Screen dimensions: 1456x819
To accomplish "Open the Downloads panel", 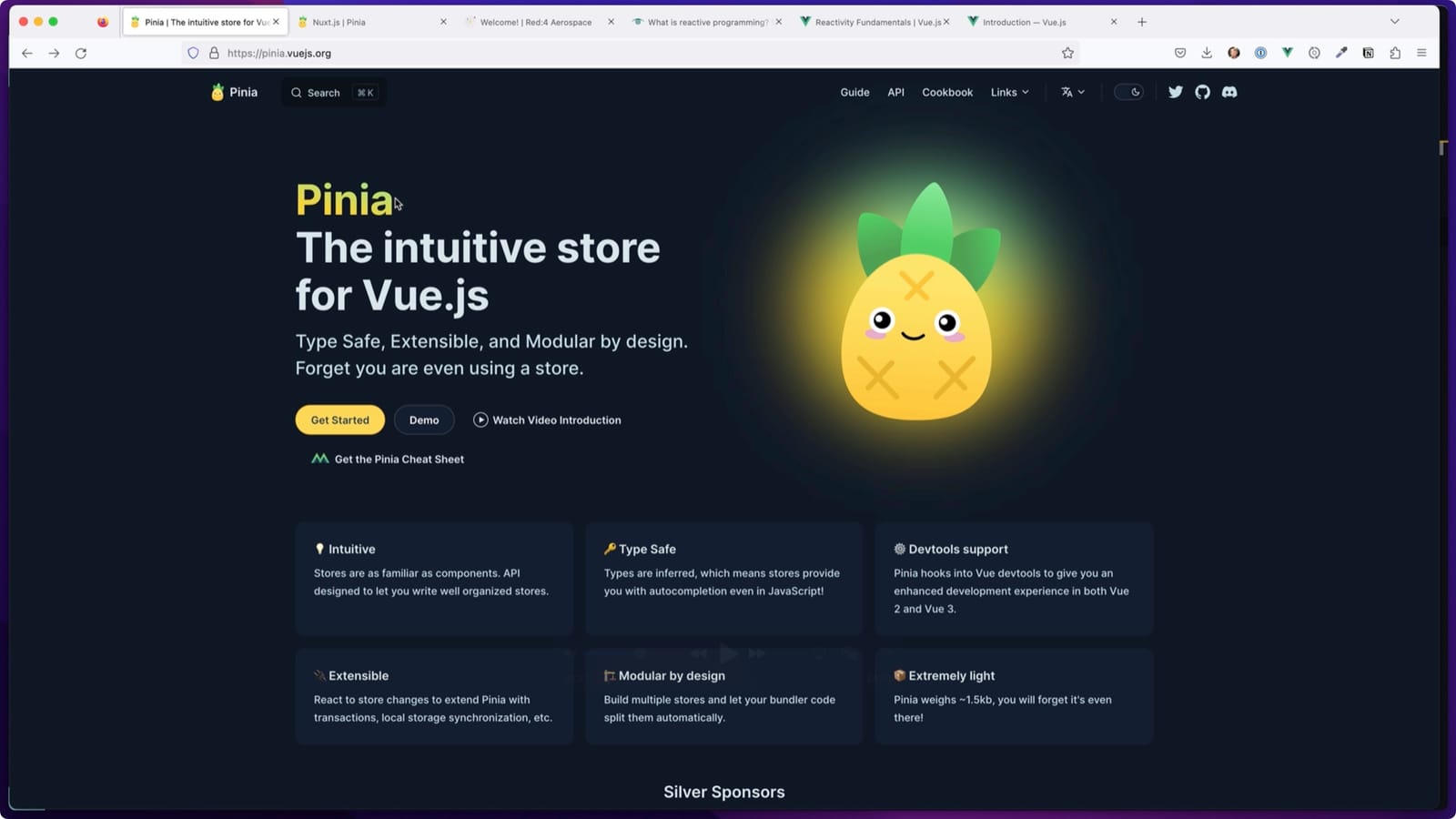I will tap(1207, 53).
